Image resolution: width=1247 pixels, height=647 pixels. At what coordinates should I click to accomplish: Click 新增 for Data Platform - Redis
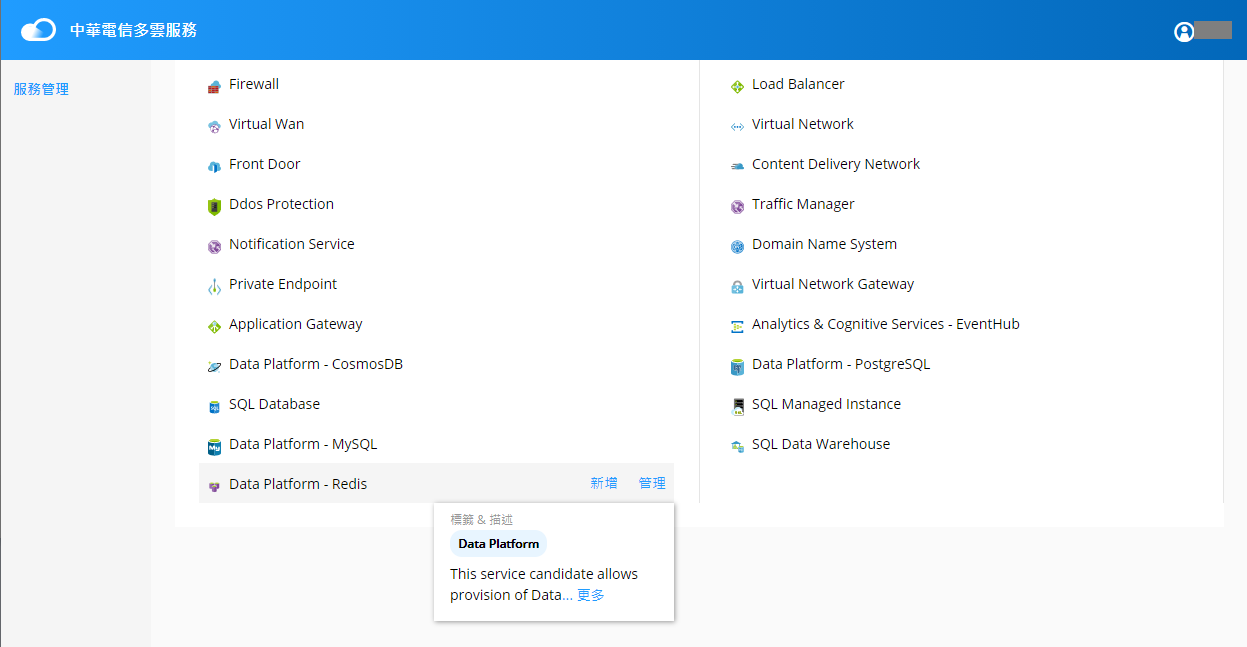coord(604,483)
